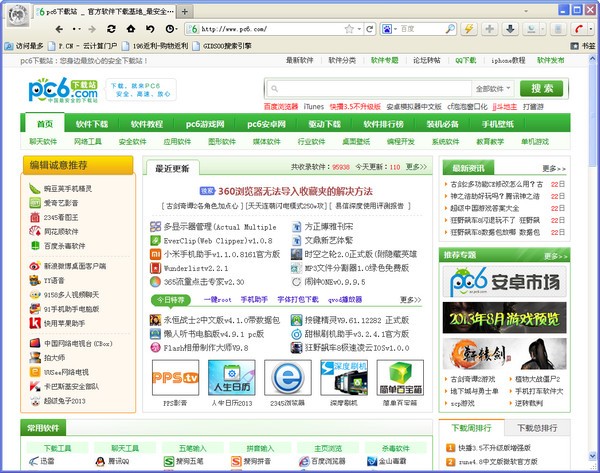This screenshot has width=600, height=473.
Task: Click the browser forward arrow
Action: point(92,29)
